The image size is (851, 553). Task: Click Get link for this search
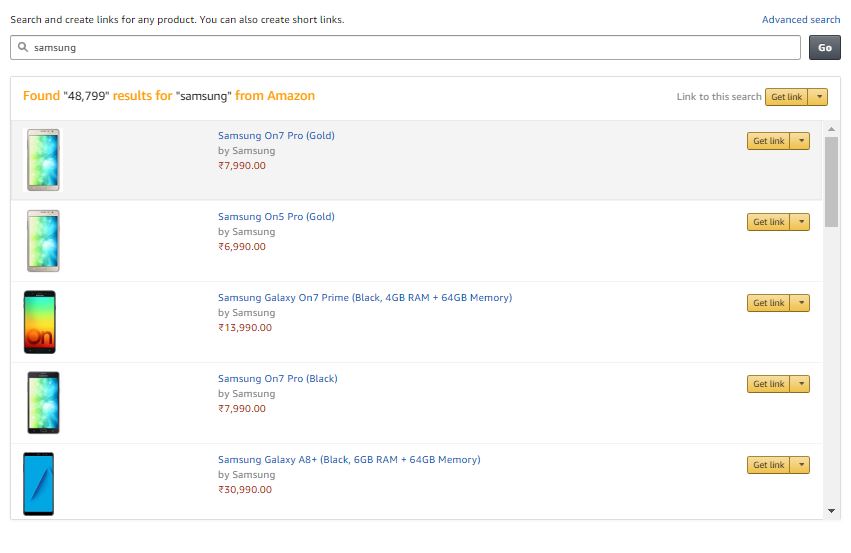tap(786, 97)
